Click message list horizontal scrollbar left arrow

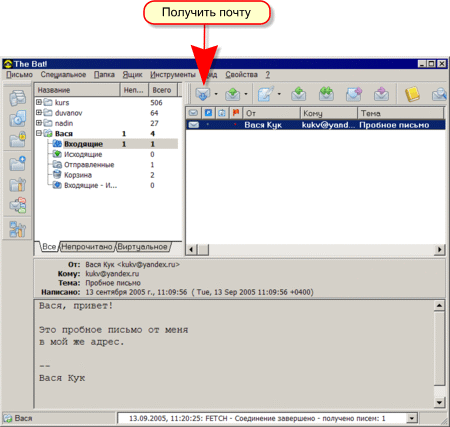[191, 249]
